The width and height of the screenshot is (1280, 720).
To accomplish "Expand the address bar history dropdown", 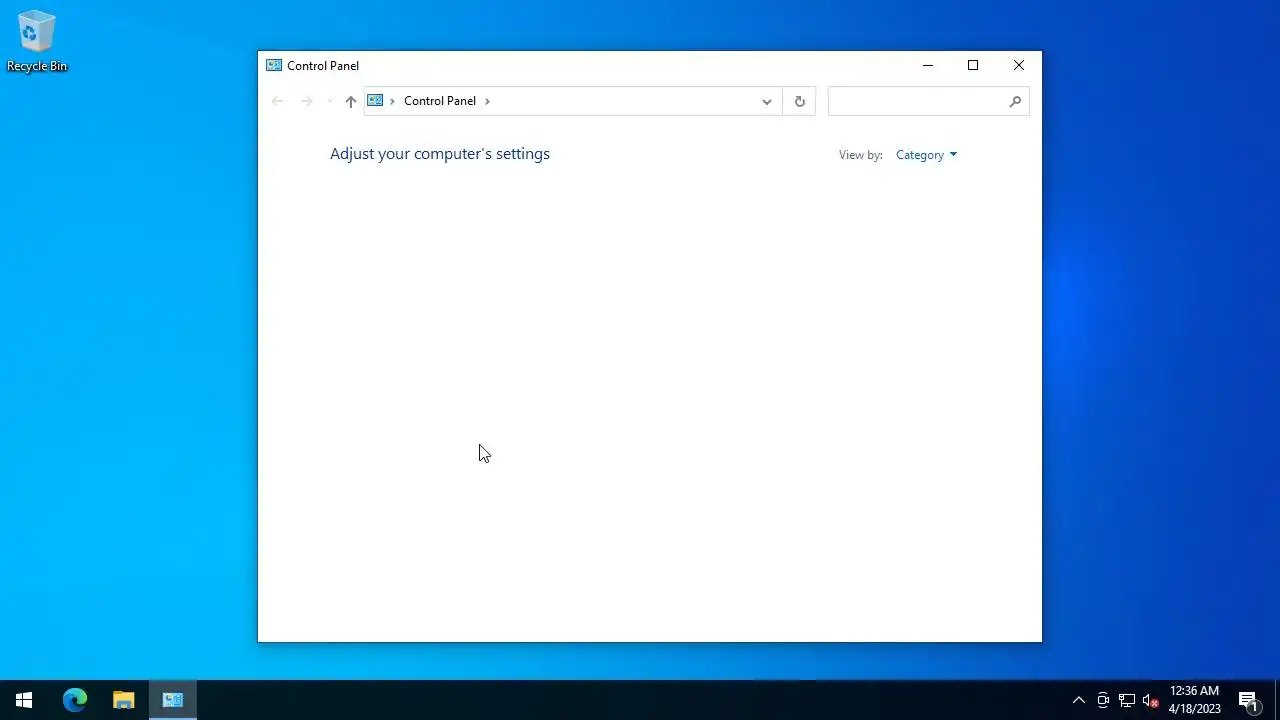I will (x=767, y=101).
